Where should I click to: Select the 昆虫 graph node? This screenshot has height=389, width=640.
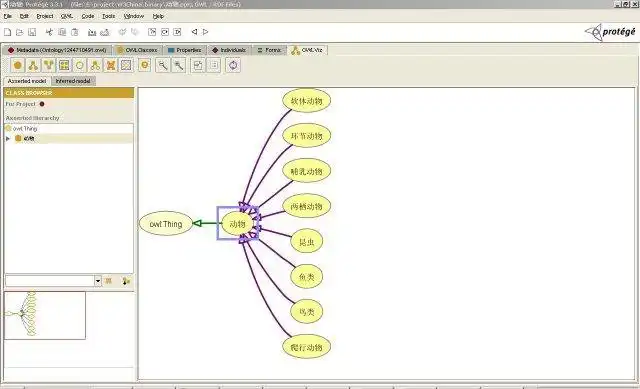click(307, 242)
